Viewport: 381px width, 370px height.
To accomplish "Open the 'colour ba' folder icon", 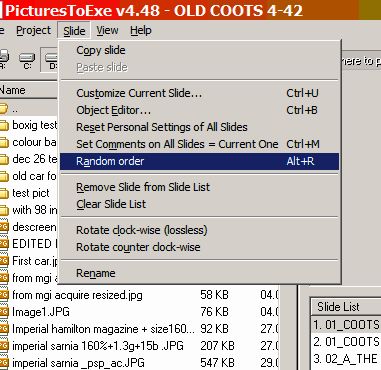I will [x=4, y=143].
